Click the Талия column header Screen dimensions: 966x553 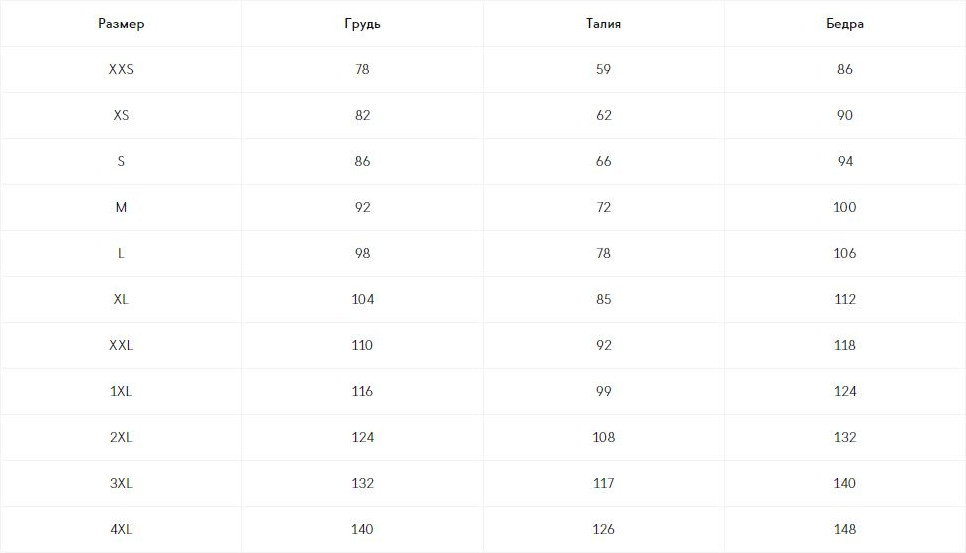603,24
